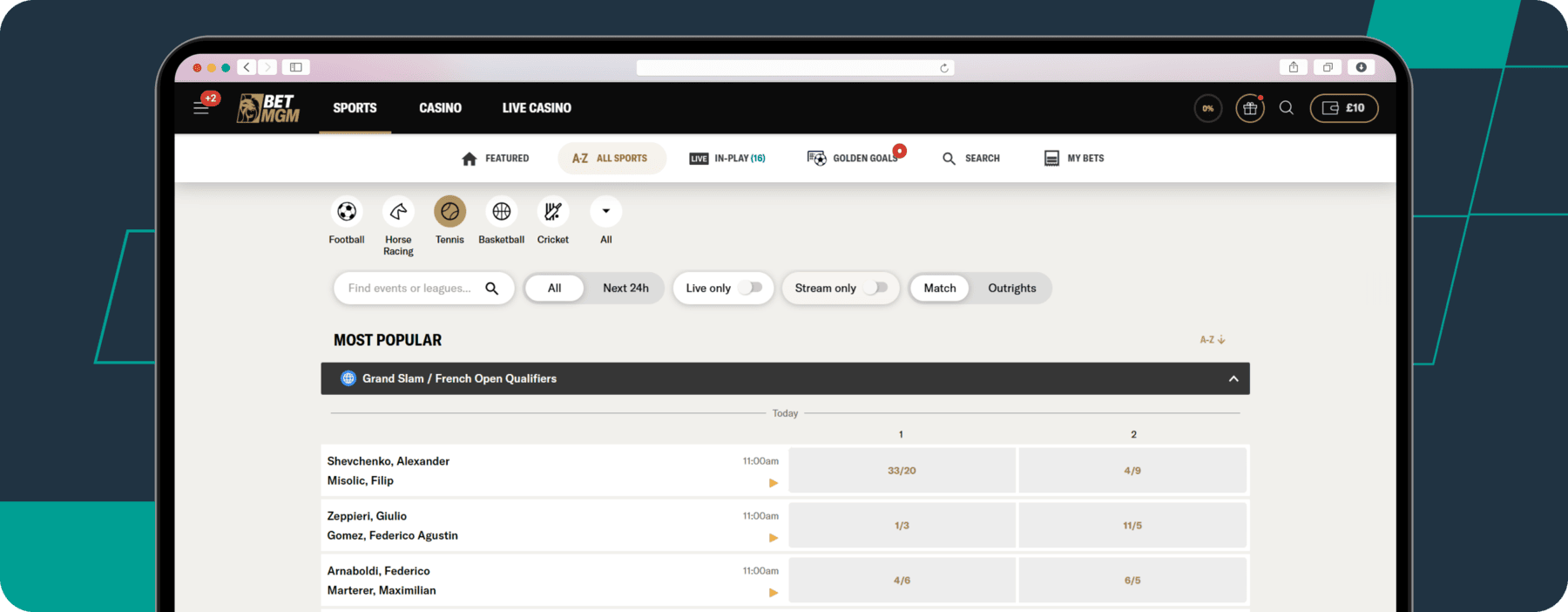
Task: Go to Featured home tab
Action: [x=495, y=159]
